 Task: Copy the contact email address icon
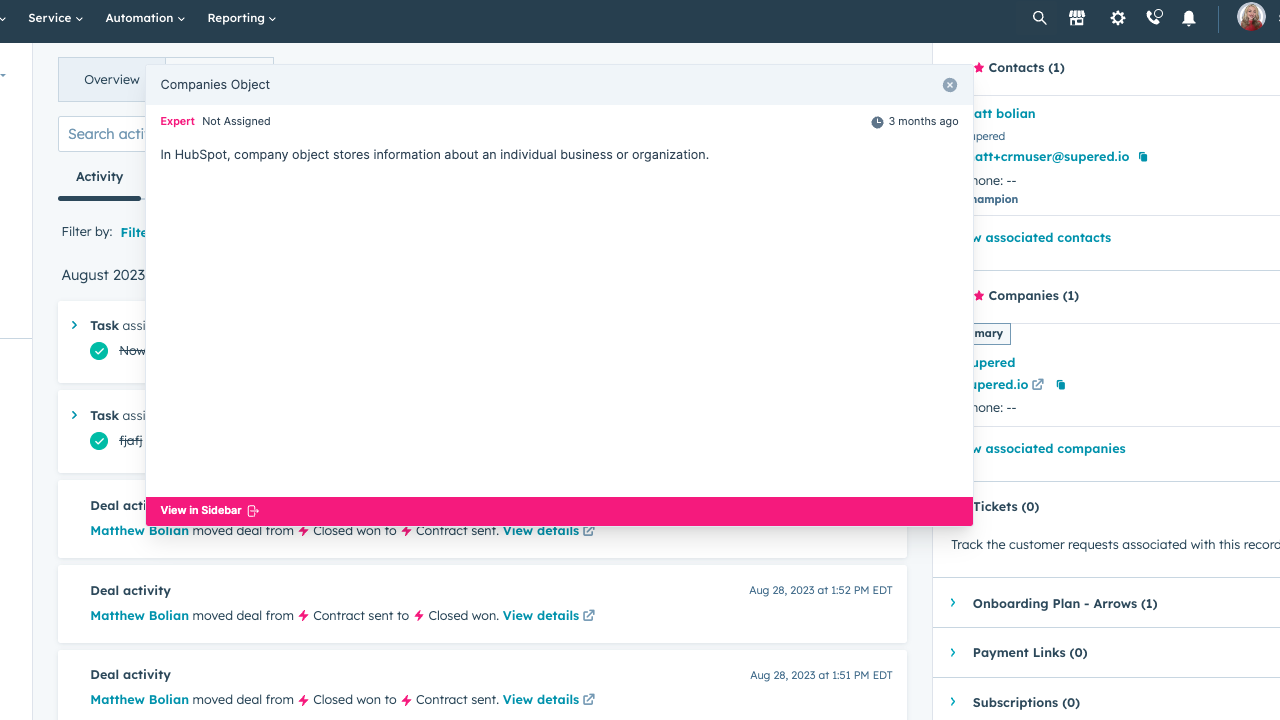(x=1143, y=157)
